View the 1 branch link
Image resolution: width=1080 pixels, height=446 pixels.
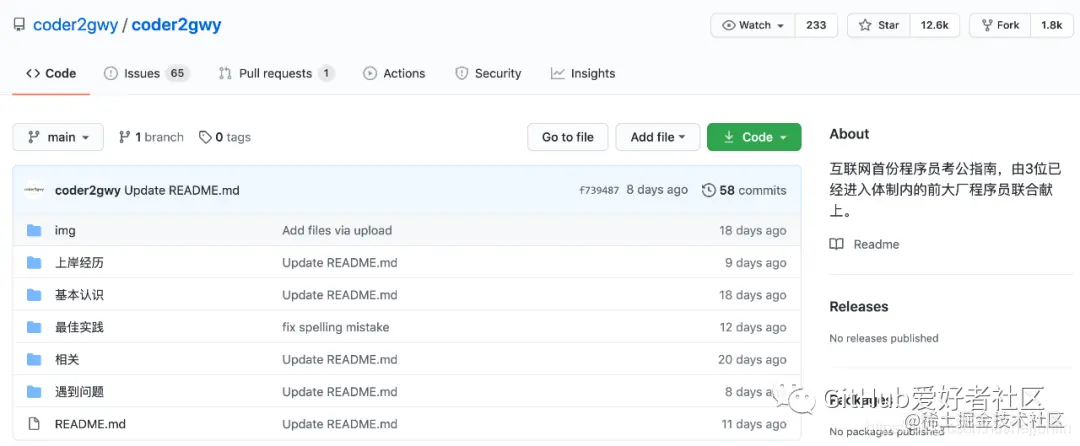pos(151,137)
